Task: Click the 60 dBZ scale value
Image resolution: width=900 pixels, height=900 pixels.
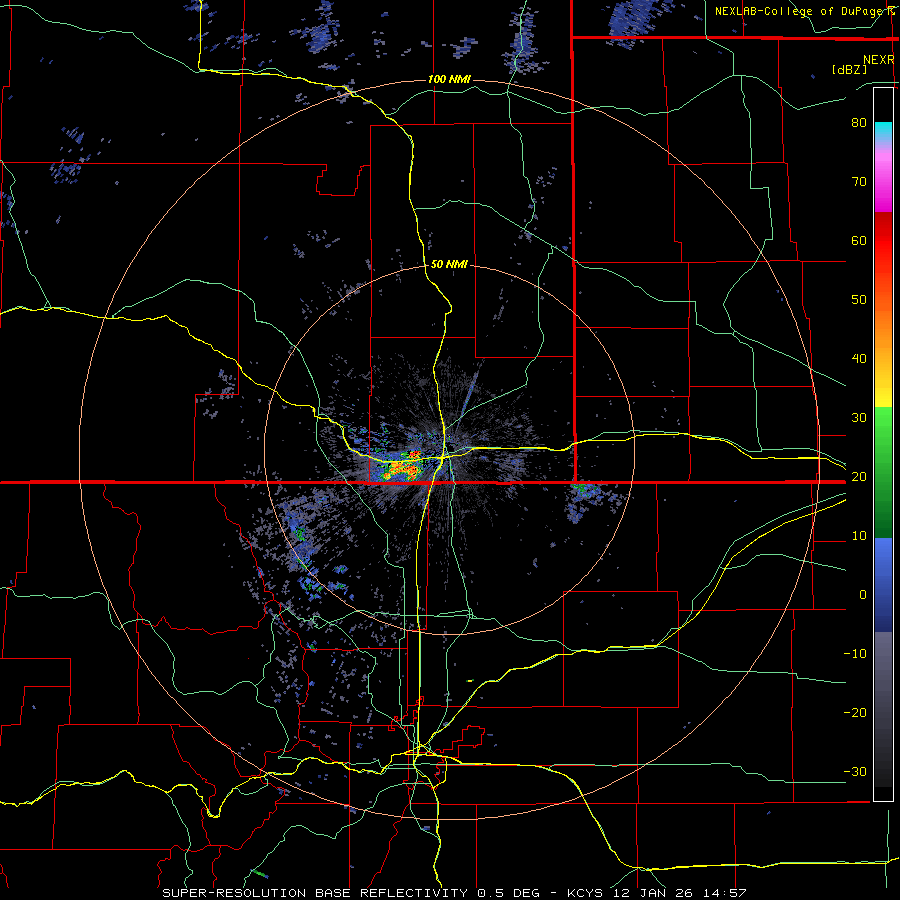Action: (859, 240)
